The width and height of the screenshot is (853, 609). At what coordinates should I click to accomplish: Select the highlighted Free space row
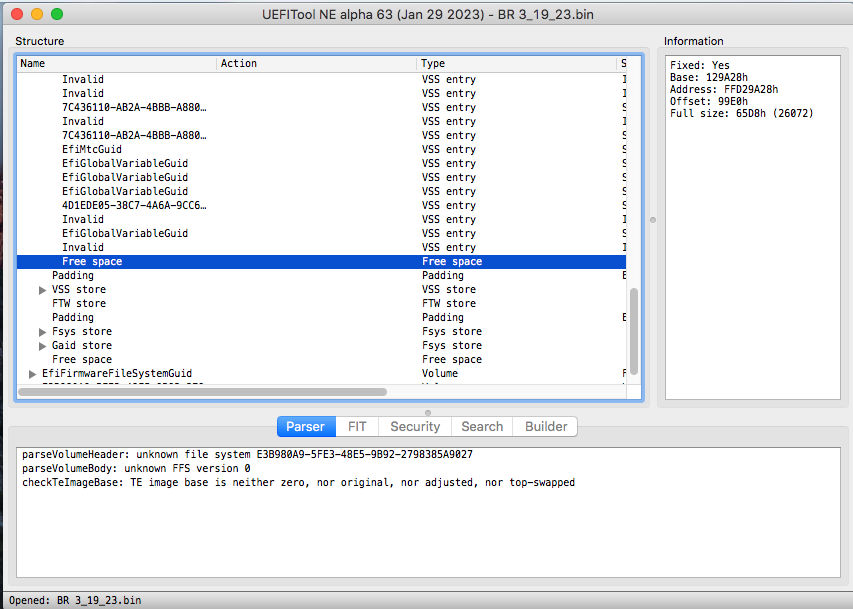(x=322, y=262)
